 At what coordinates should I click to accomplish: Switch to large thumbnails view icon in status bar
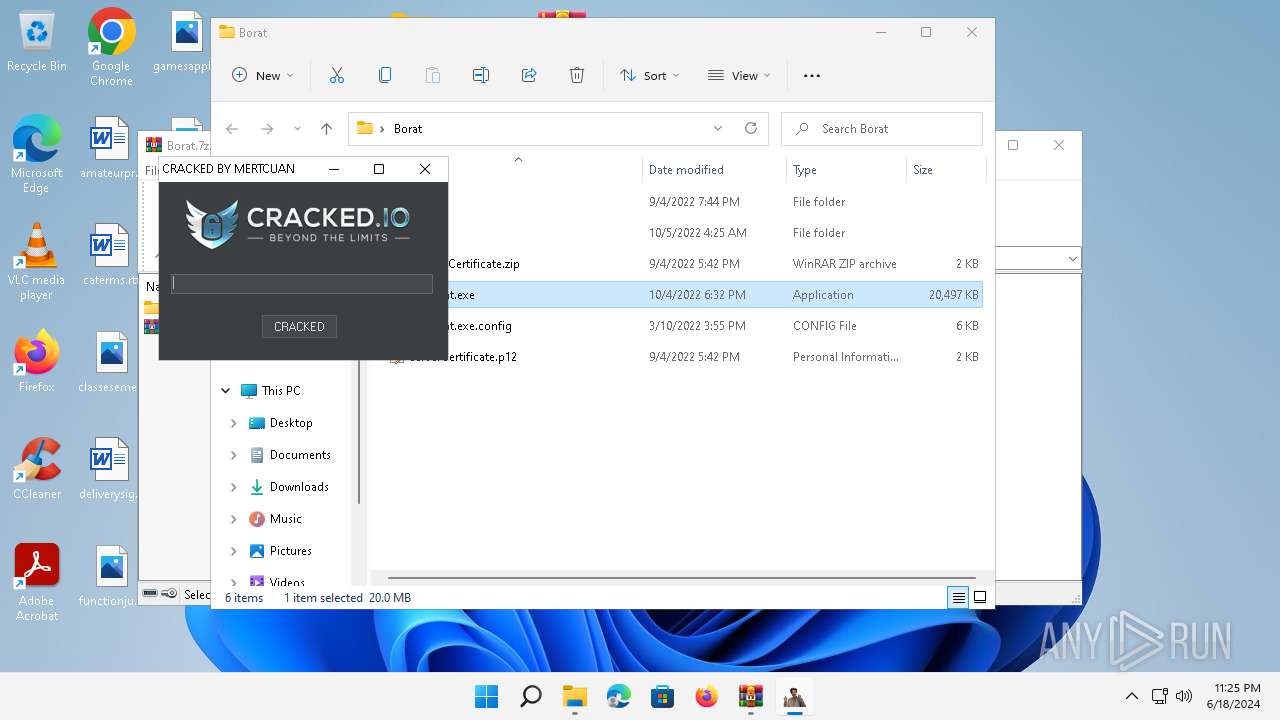980,597
